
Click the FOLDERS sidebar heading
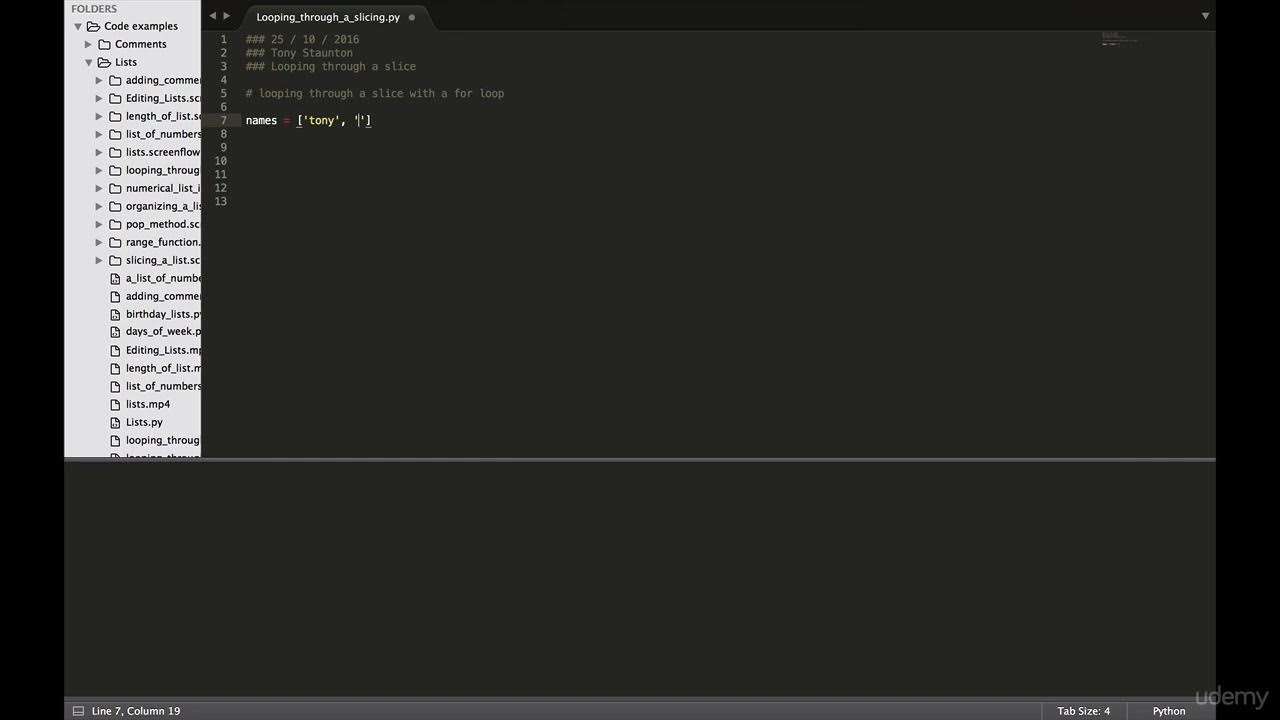94,9
